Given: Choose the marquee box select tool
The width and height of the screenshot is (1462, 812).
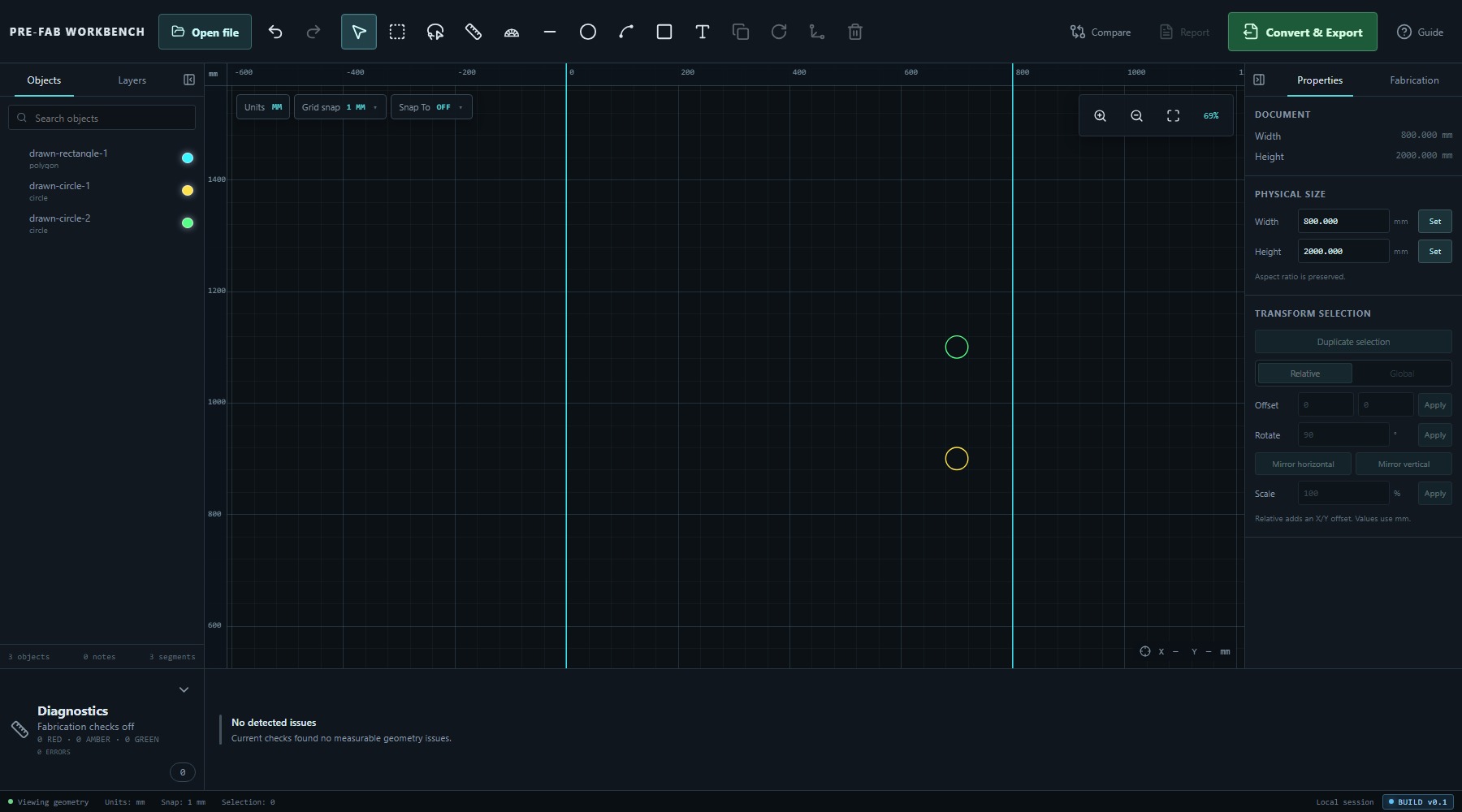Looking at the screenshot, I should click(x=397, y=32).
